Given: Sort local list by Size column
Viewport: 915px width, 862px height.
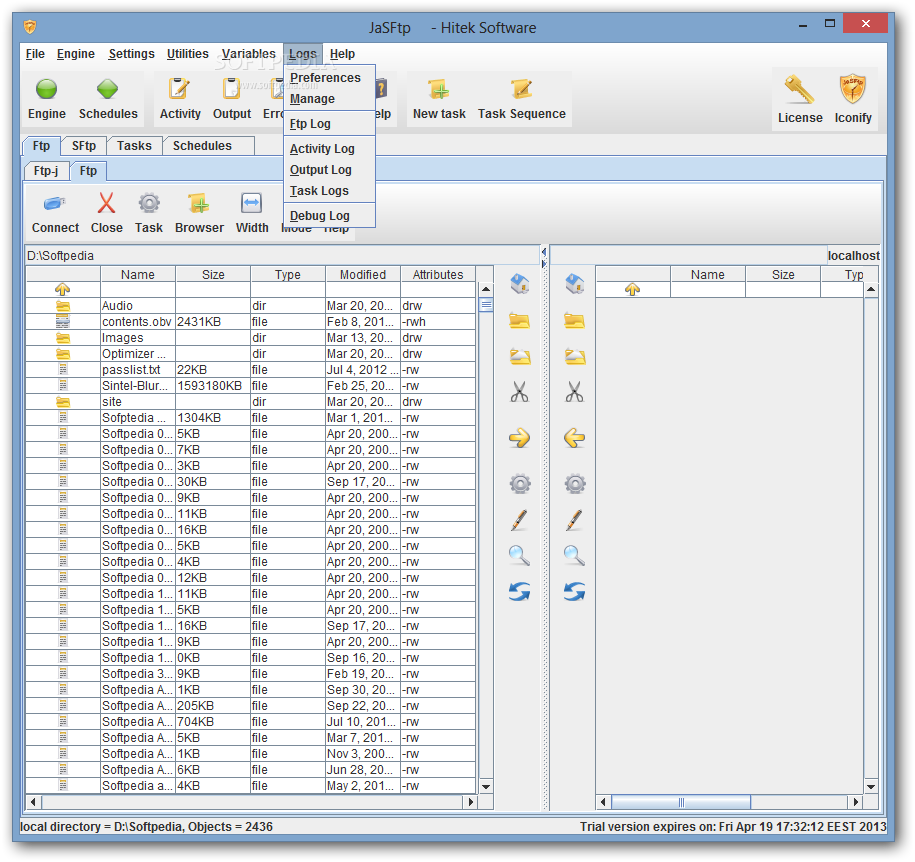Looking at the screenshot, I should click(x=213, y=274).
